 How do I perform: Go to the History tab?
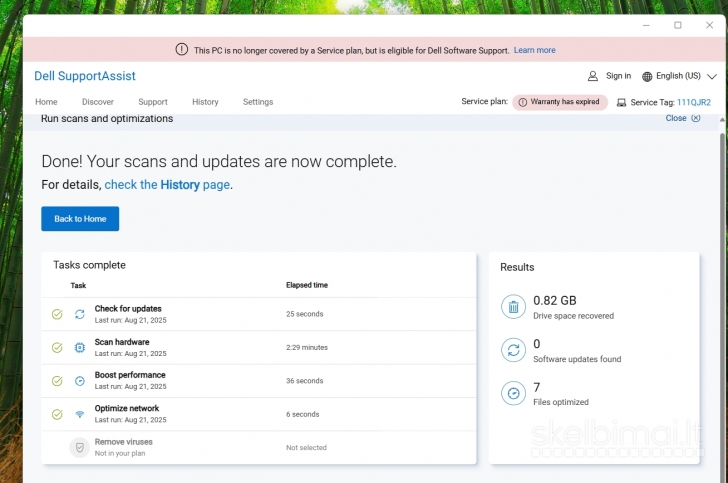(x=205, y=102)
